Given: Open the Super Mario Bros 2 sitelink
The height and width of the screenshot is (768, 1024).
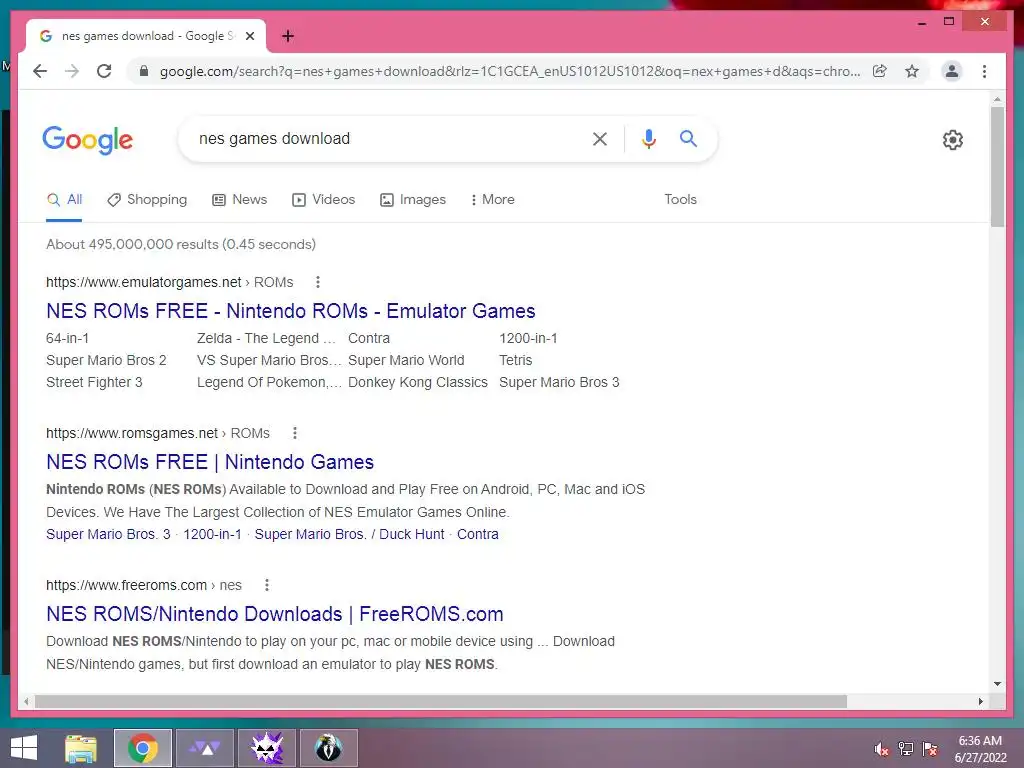Looking at the screenshot, I should point(106,360).
